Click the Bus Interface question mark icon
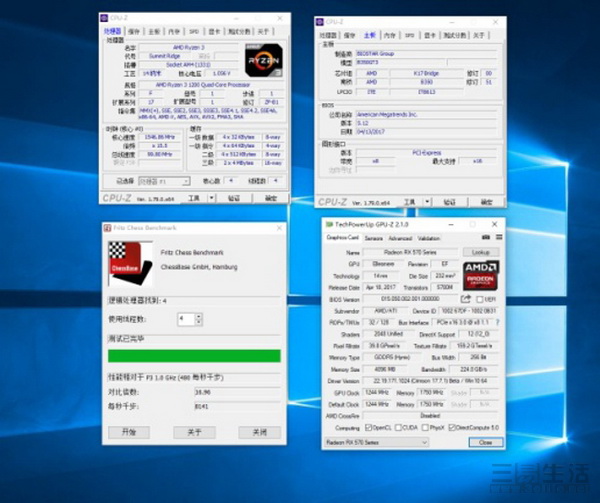Viewport: 600px width, 503px height. click(x=497, y=322)
